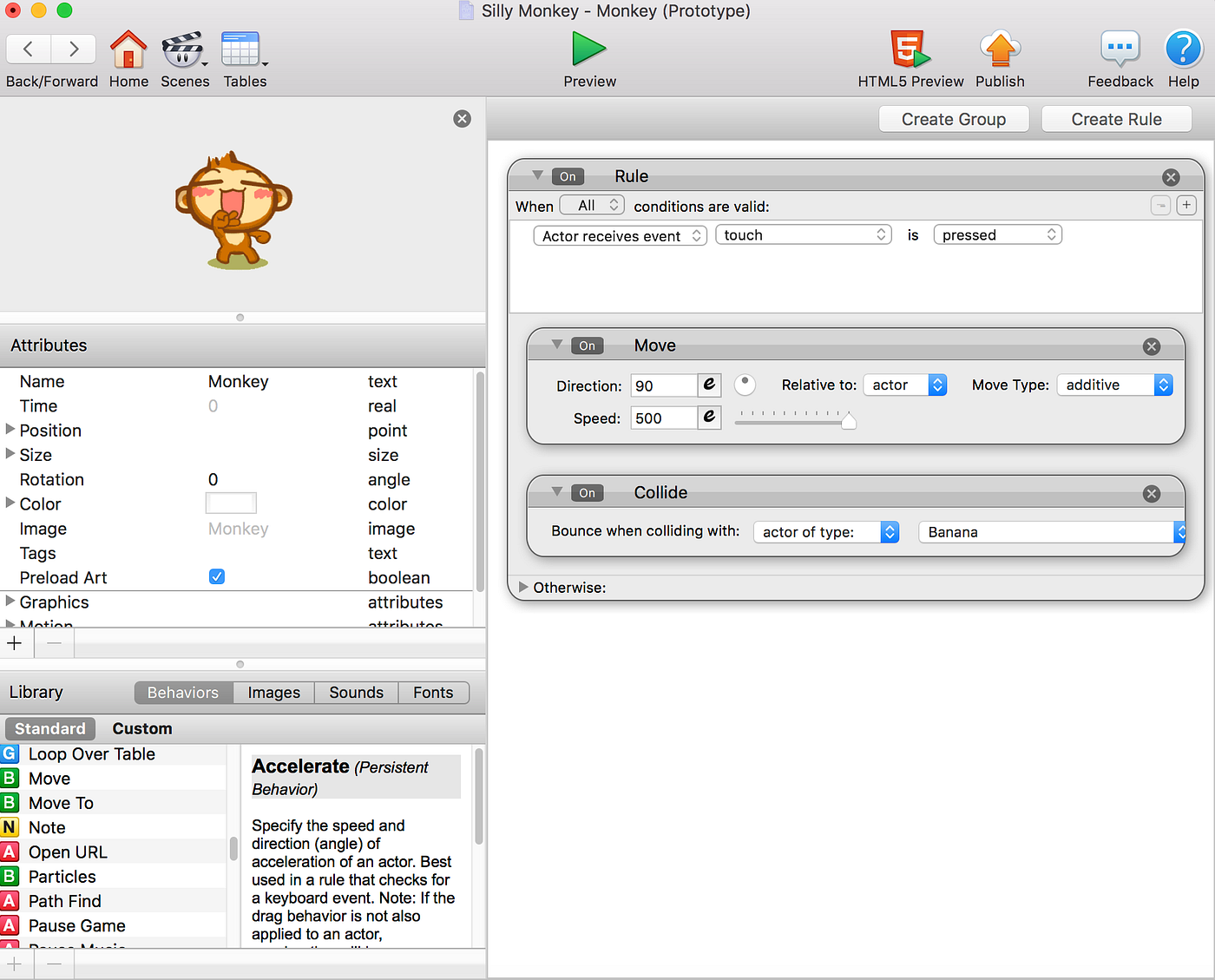Open the Move Type additive dropdown
1215x980 pixels.
[1115, 385]
